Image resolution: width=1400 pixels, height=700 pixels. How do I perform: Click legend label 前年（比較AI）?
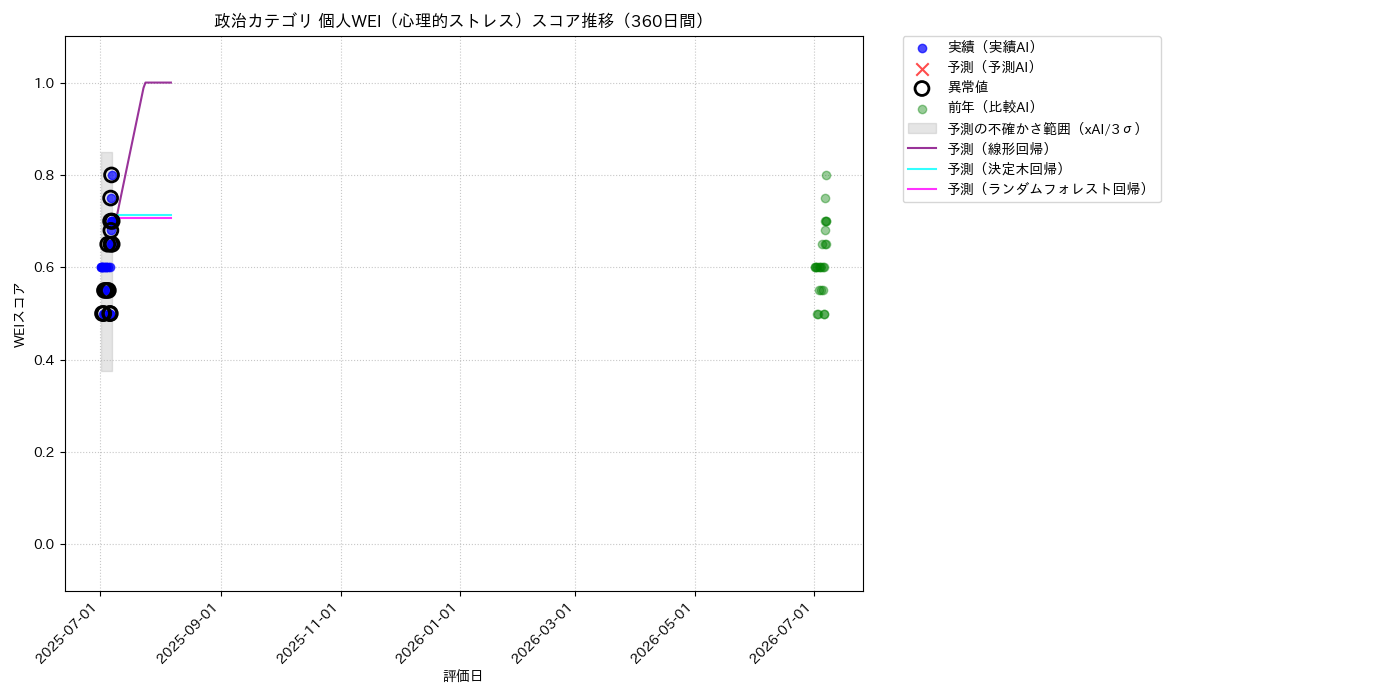pyautogui.click(x=992, y=108)
